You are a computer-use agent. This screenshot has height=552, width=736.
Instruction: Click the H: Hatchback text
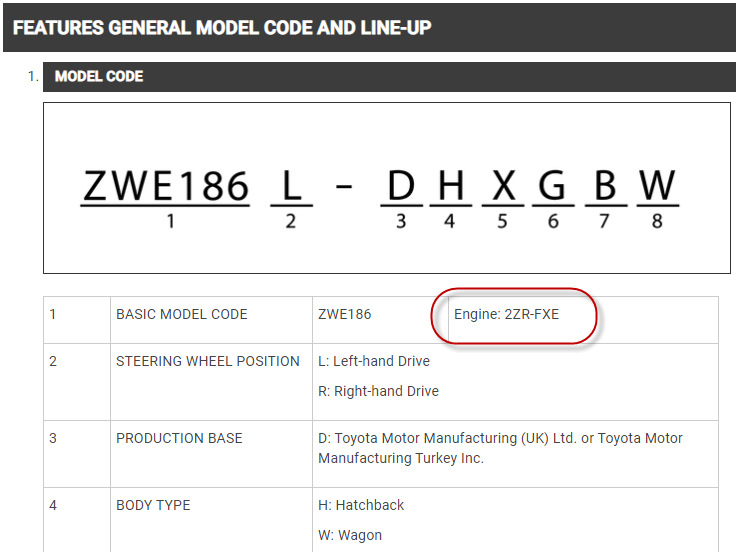click(361, 505)
